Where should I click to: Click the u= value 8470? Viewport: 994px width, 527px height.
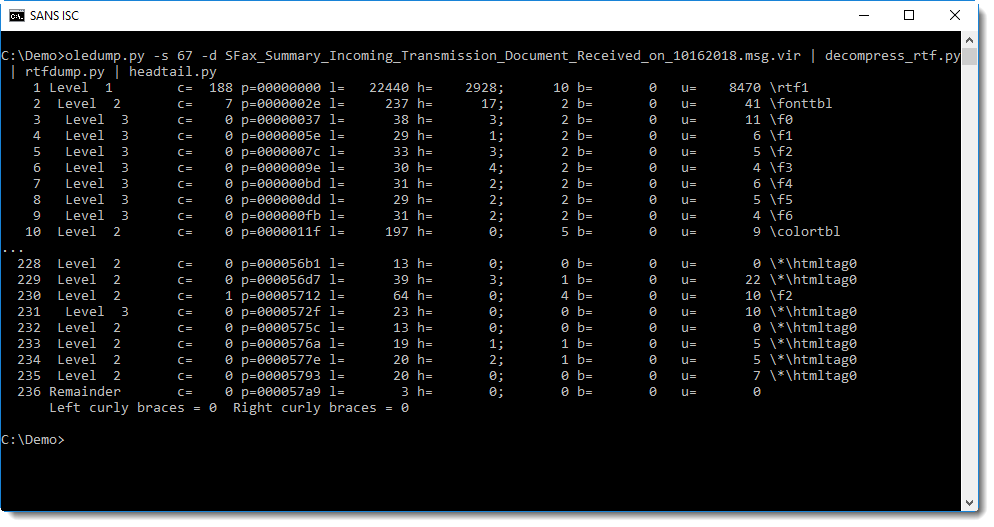click(745, 88)
